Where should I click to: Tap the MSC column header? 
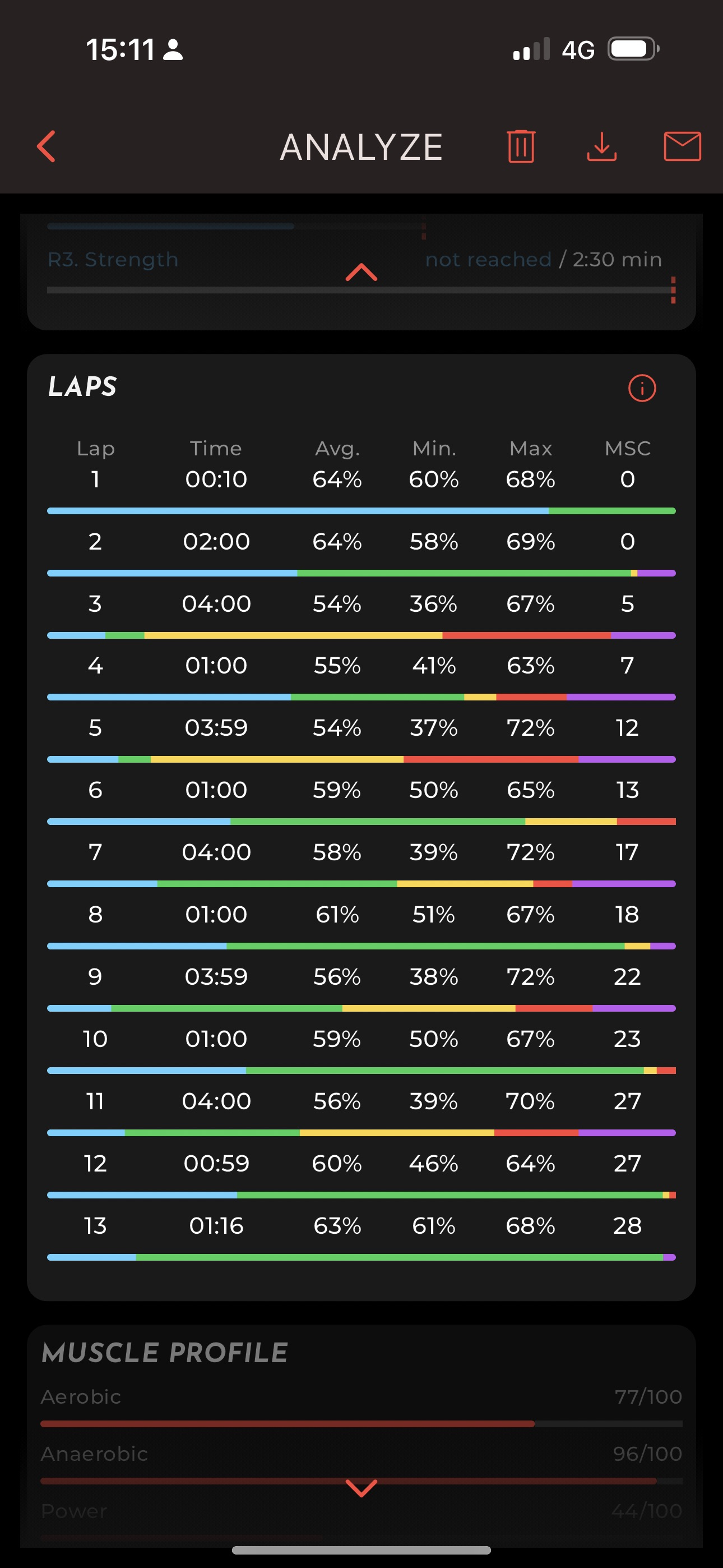(628, 449)
